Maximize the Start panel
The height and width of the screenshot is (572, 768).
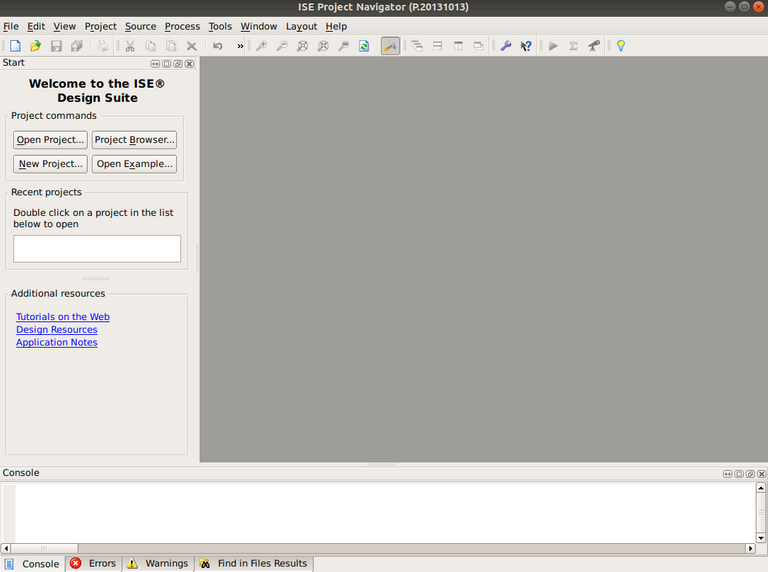167,64
